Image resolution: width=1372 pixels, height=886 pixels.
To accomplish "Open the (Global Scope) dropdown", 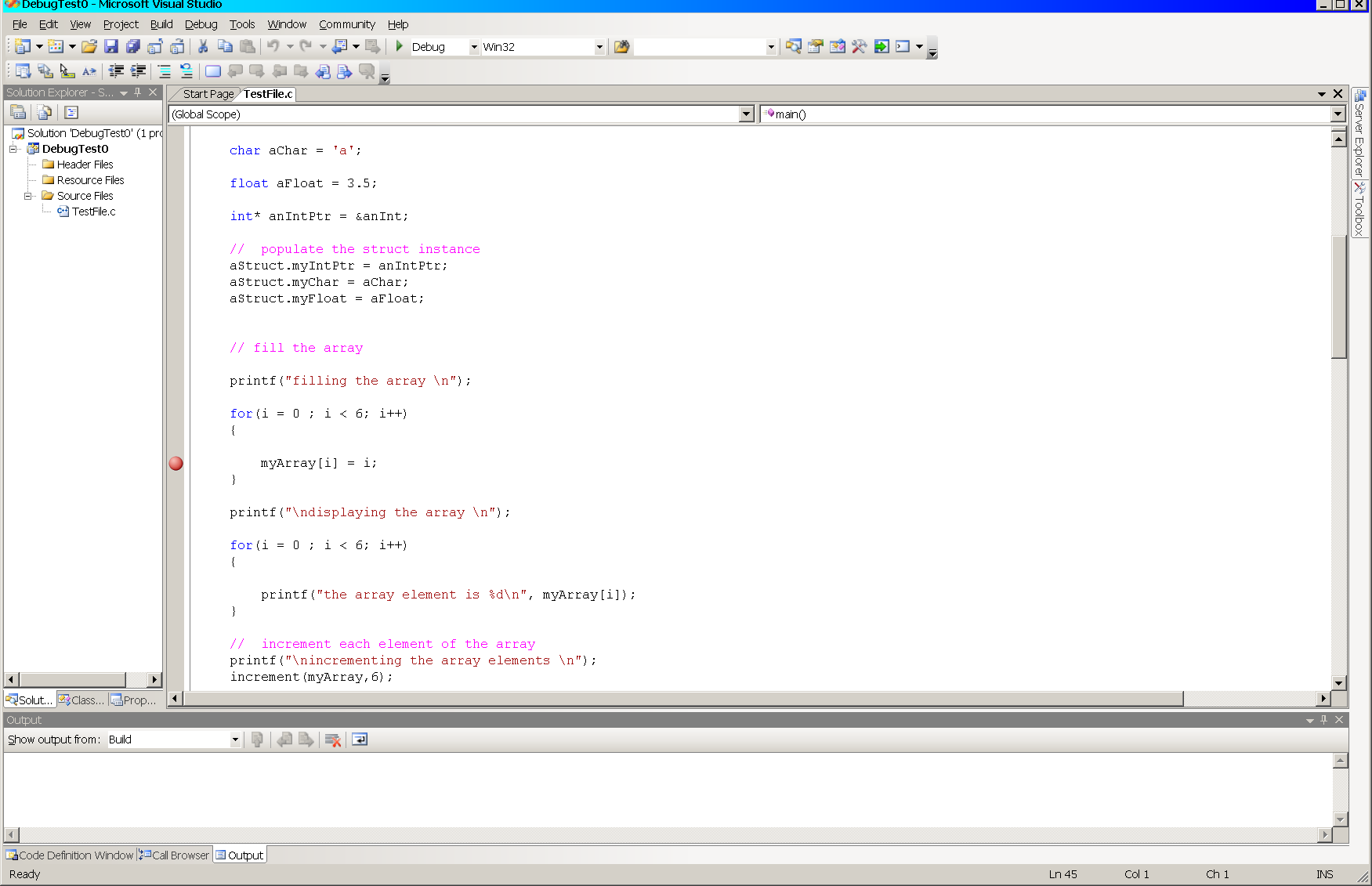I will tap(746, 114).
